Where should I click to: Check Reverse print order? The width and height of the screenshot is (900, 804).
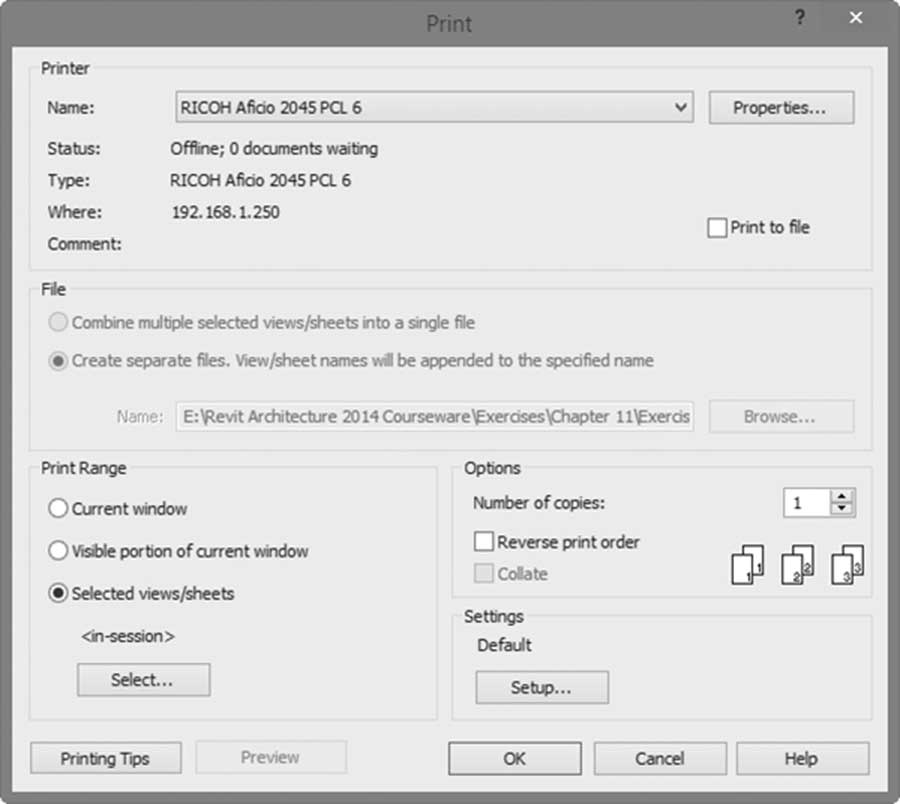483,541
